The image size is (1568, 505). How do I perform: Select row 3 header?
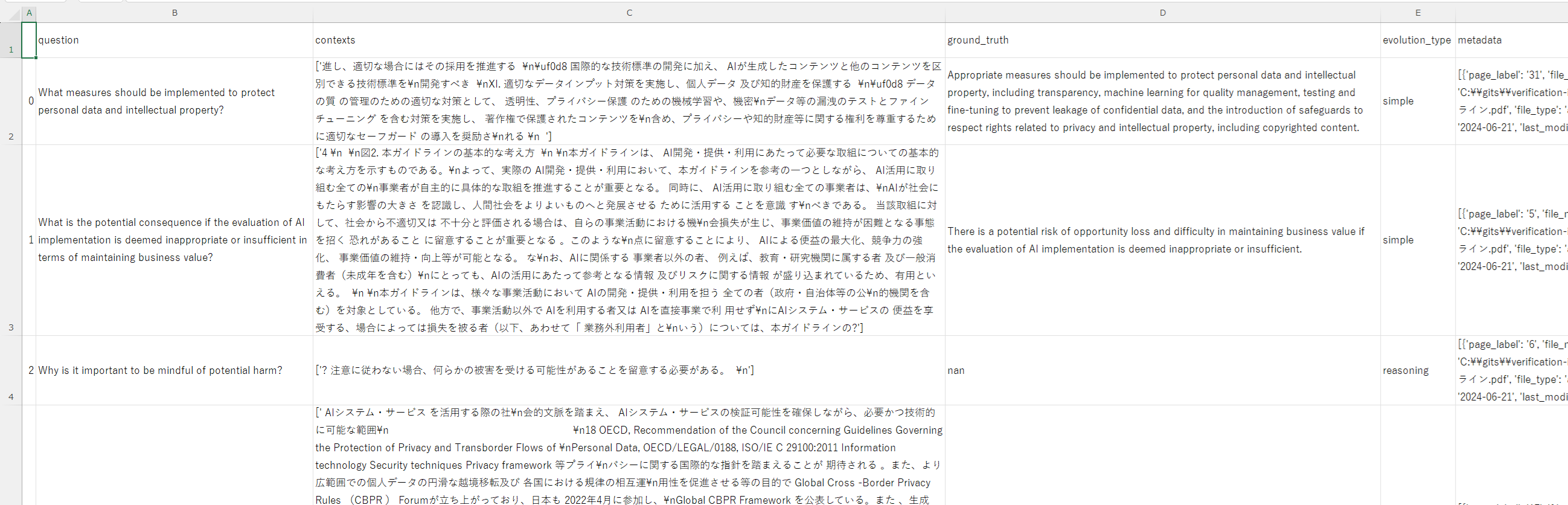point(11,240)
